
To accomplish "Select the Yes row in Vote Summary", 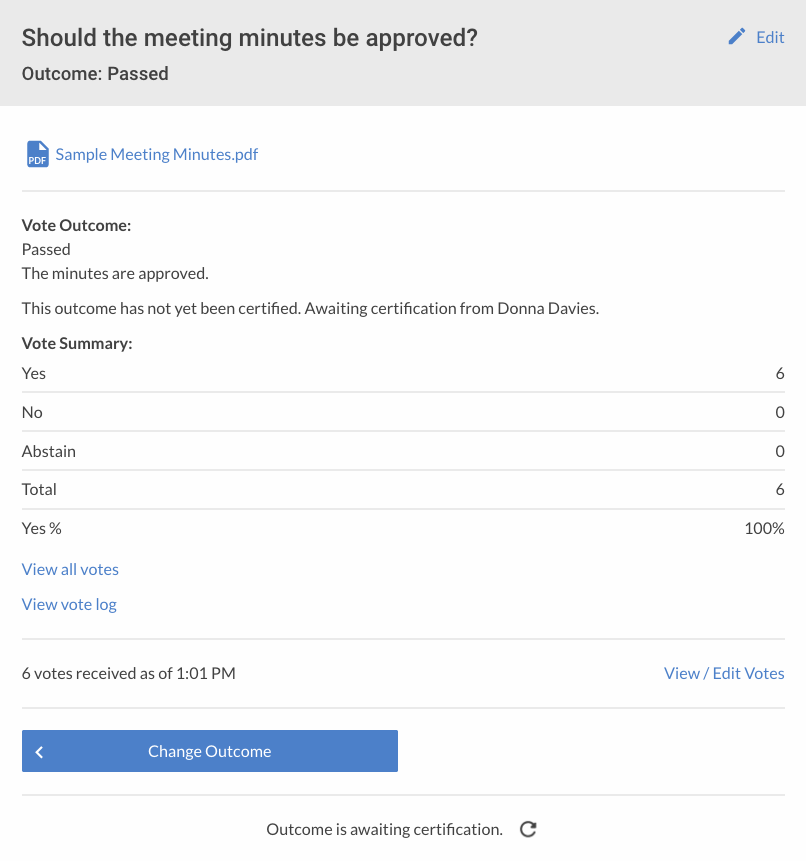I will [400, 373].
